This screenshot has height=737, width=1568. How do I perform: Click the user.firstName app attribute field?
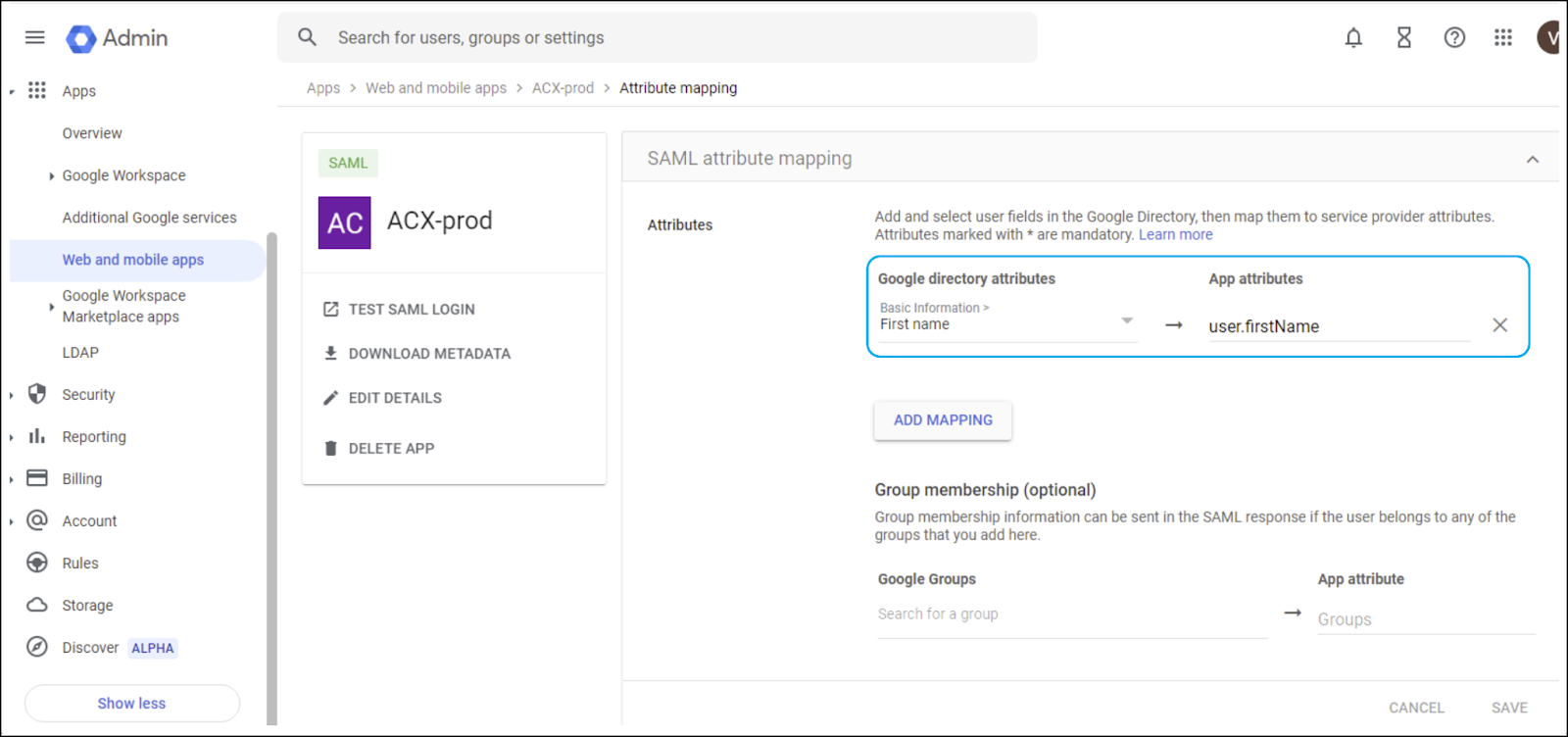pos(1339,326)
